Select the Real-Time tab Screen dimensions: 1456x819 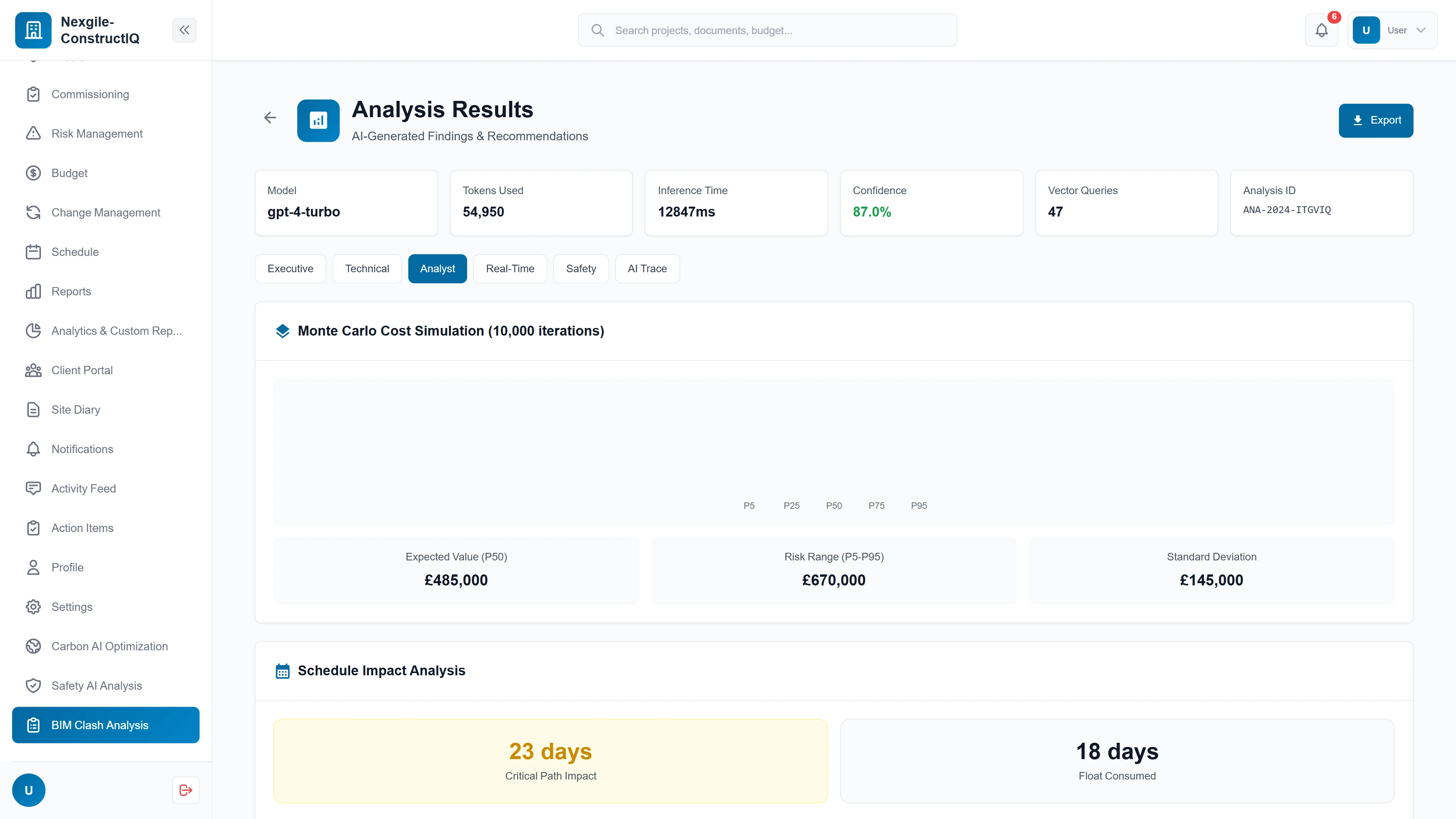510,268
